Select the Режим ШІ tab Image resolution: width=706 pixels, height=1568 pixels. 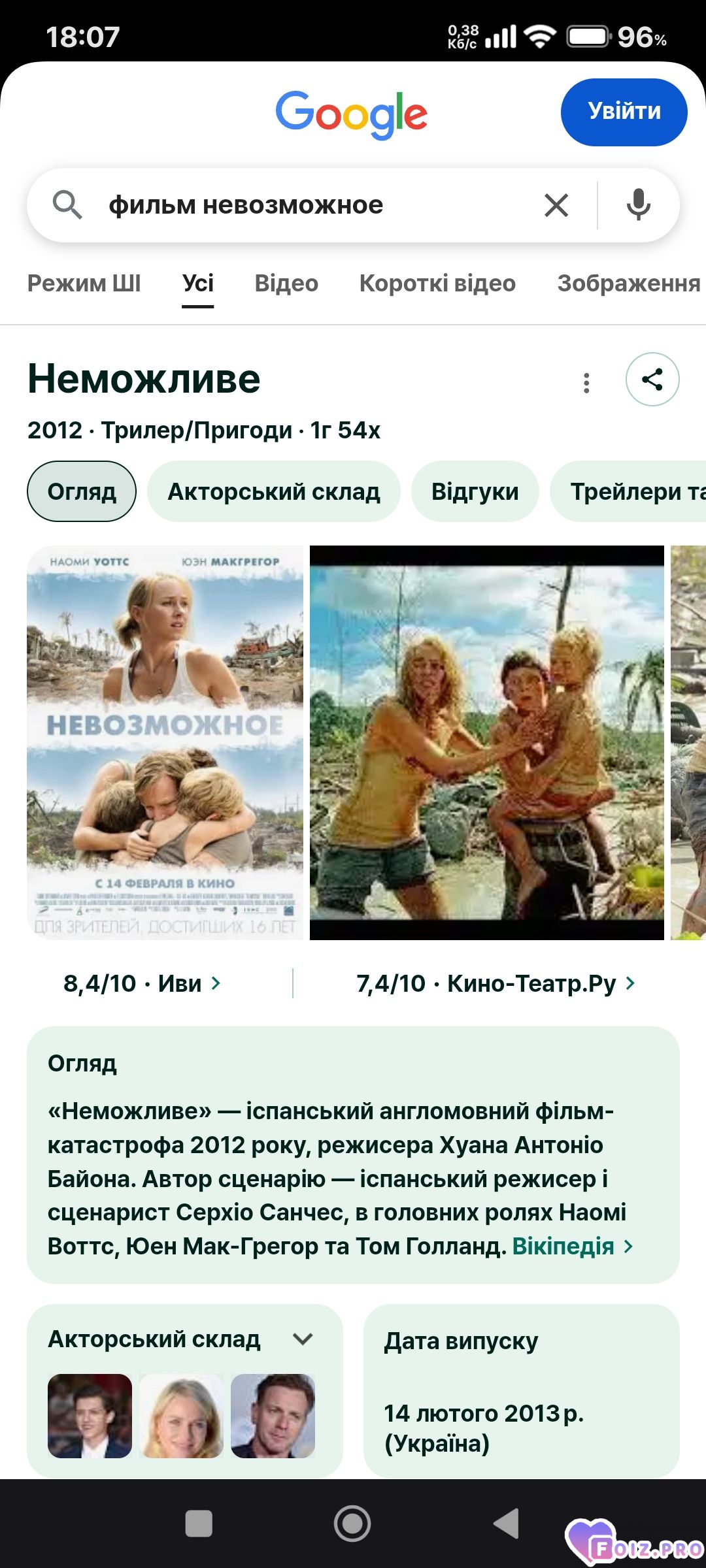click(84, 284)
